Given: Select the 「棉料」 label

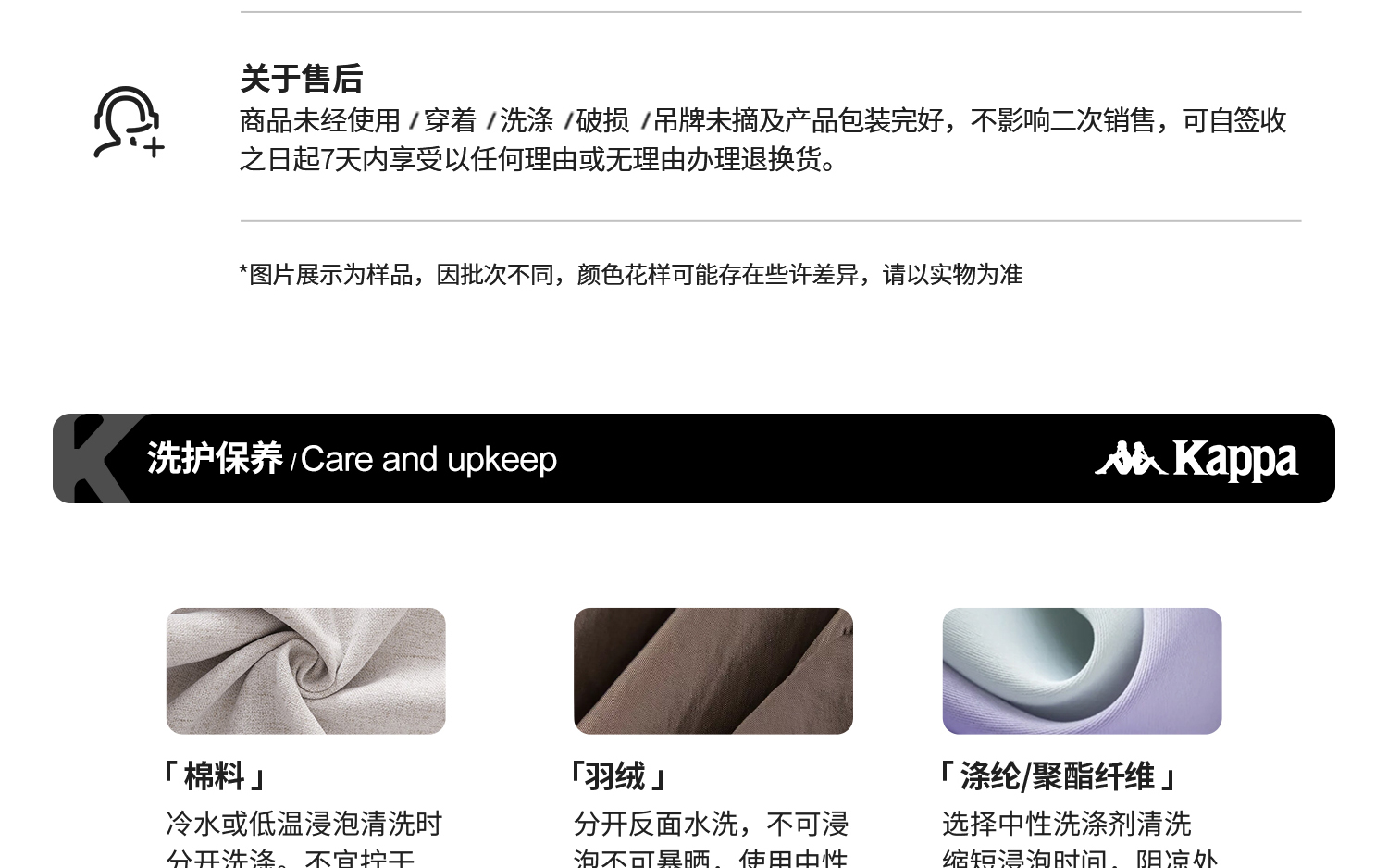Looking at the screenshot, I should pos(215,776).
